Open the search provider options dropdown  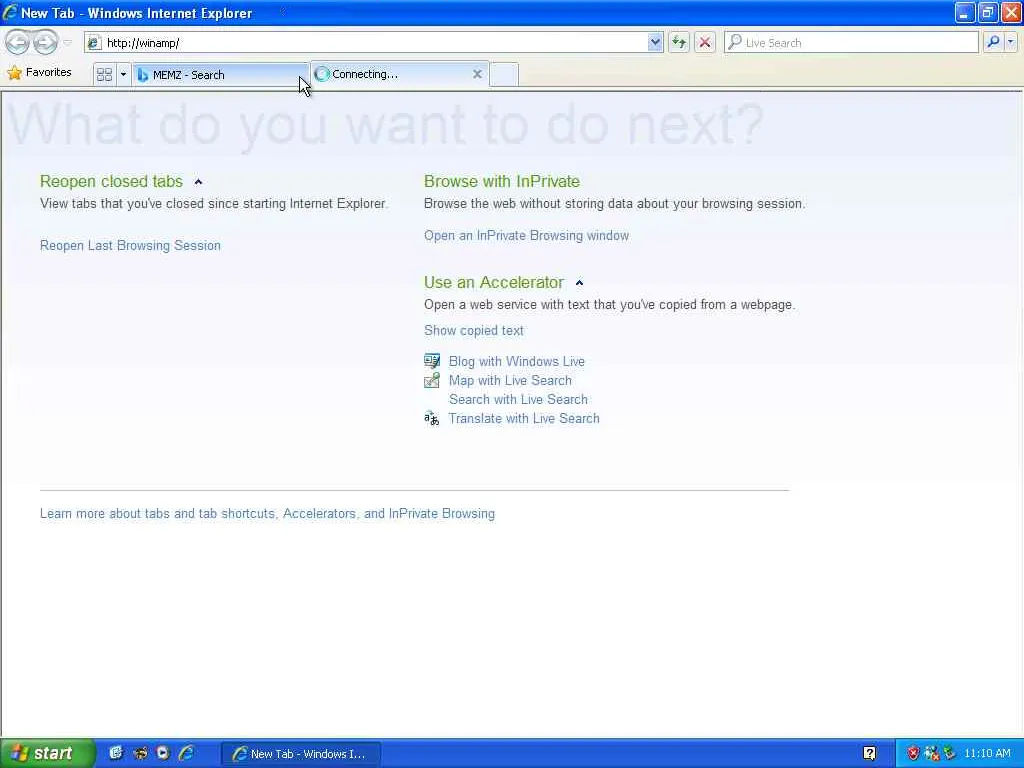tap(1010, 42)
